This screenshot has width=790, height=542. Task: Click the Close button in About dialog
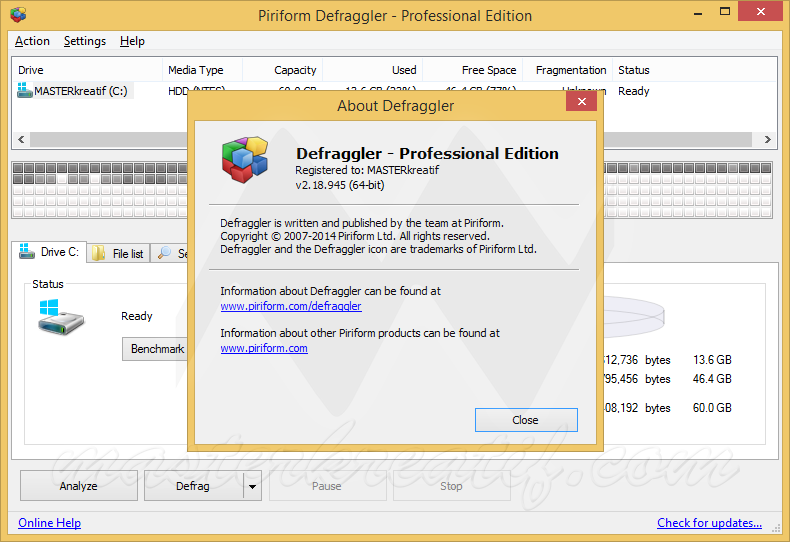pyautogui.click(x=526, y=420)
